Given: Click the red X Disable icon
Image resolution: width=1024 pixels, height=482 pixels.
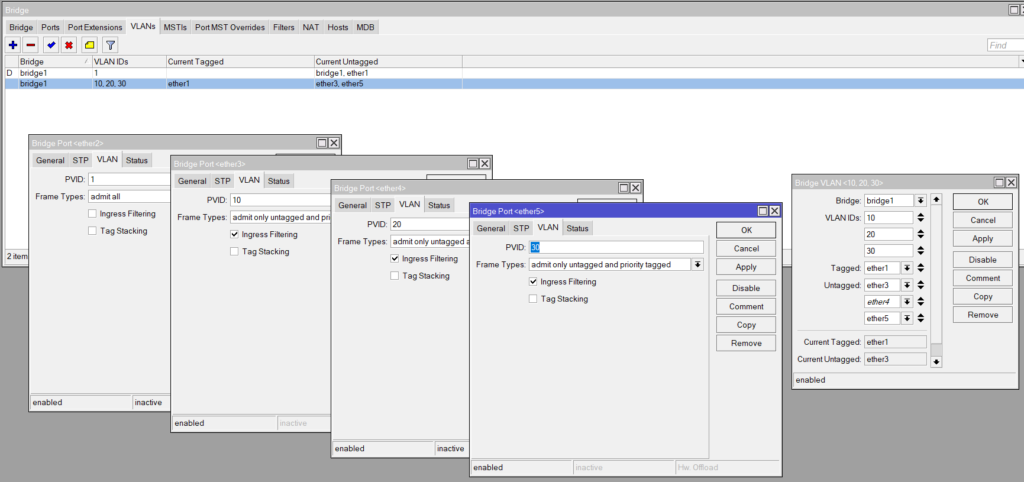Looking at the screenshot, I should pos(69,45).
